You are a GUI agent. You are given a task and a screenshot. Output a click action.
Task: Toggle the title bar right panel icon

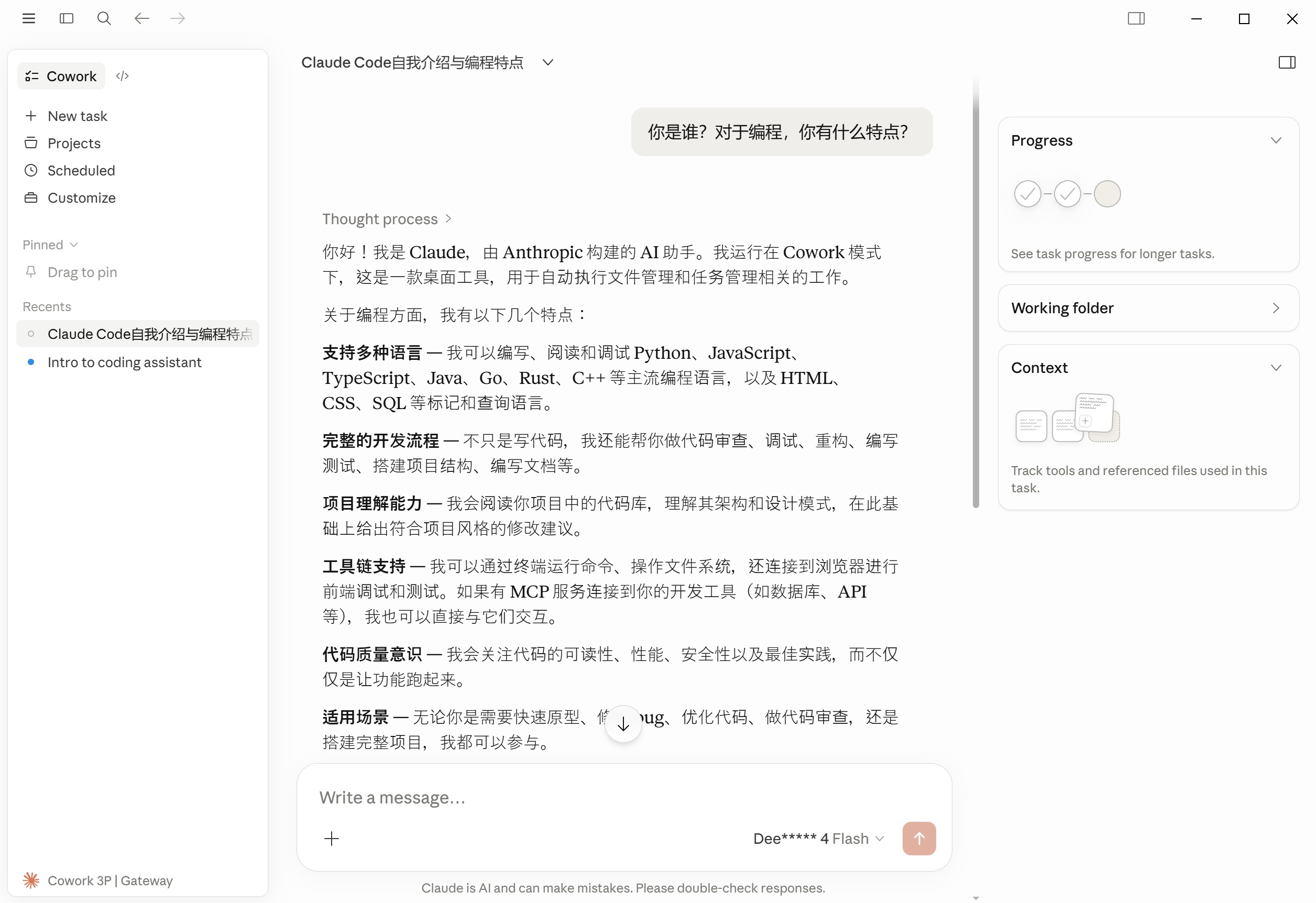[1136, 19]
